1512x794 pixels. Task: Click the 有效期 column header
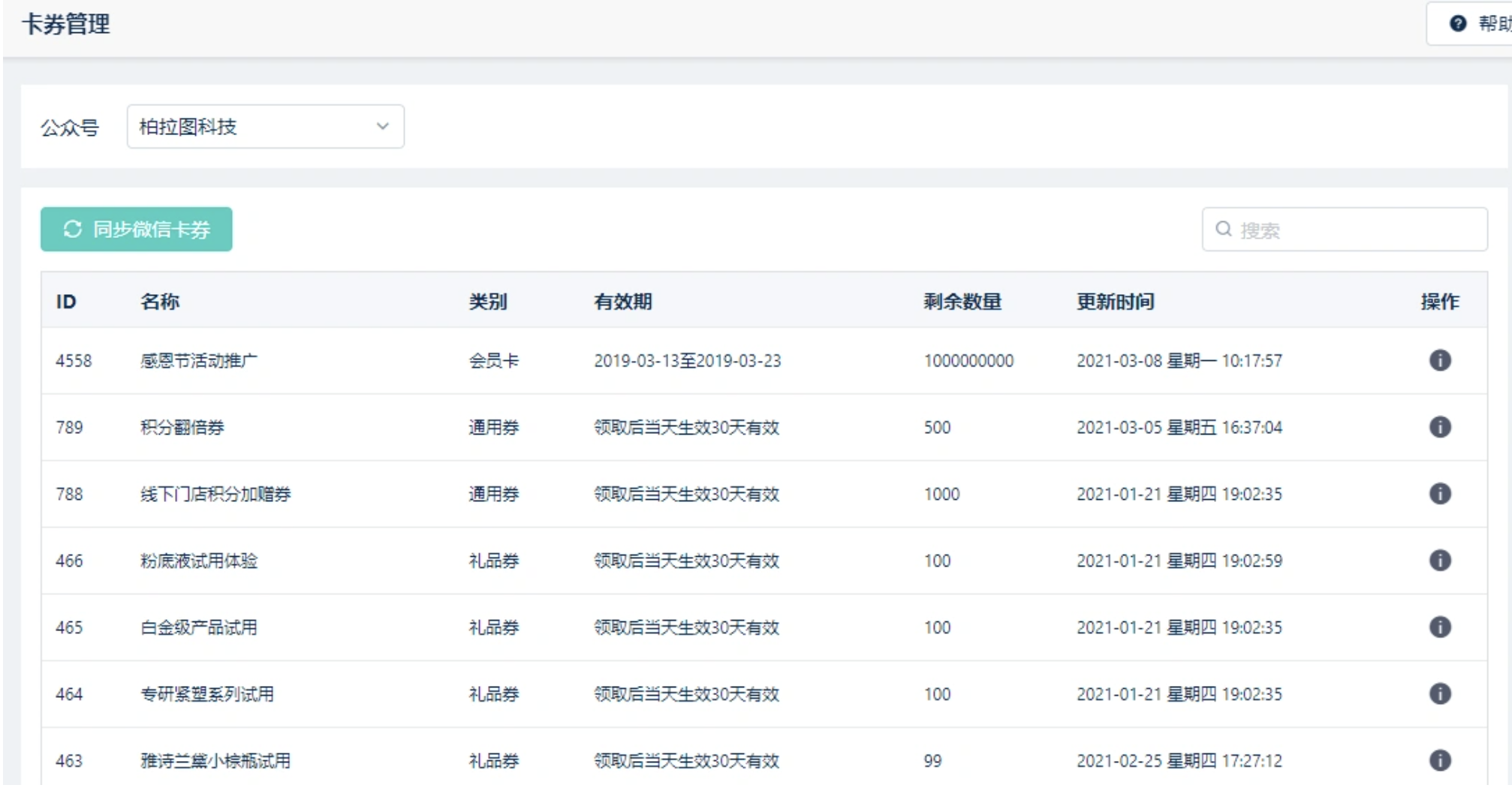click(623, 302)
